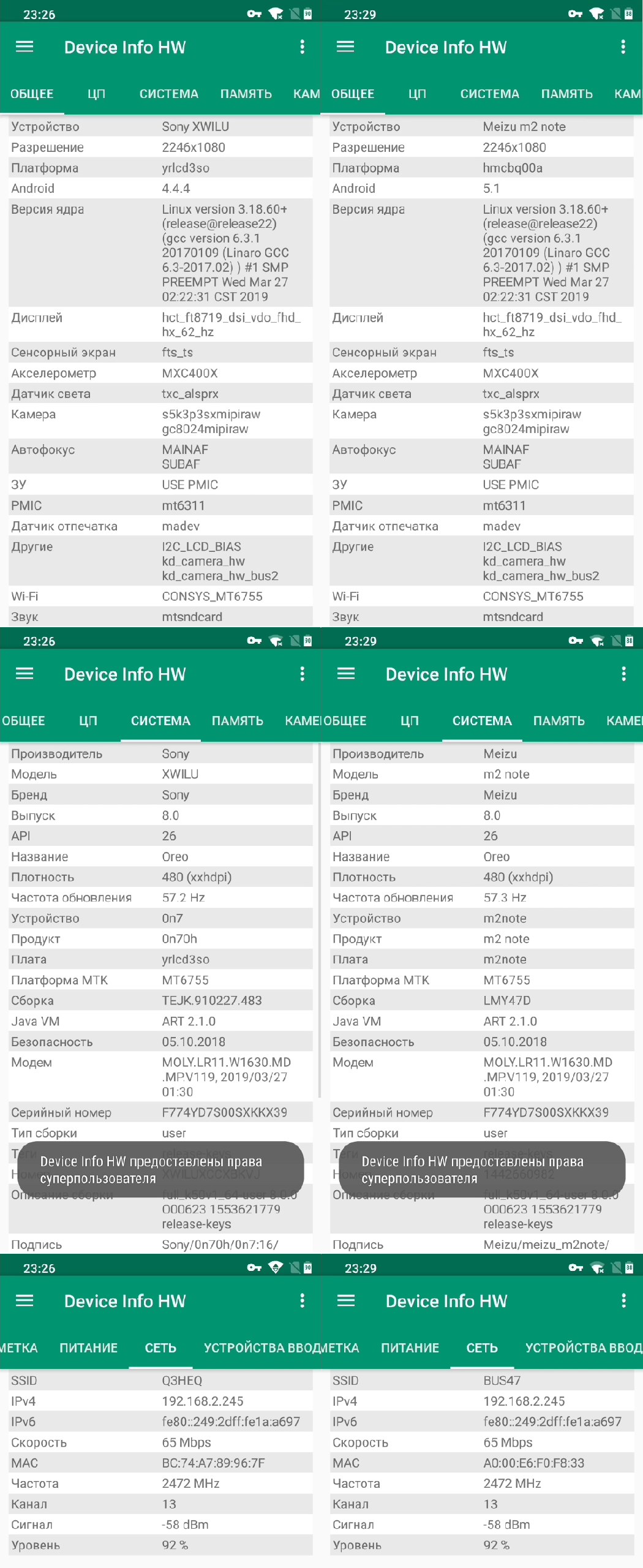Tap MAC address "A0:00:E6:F0:F8:33"
Screen dimensions: 643x1568
(534, 1463)
